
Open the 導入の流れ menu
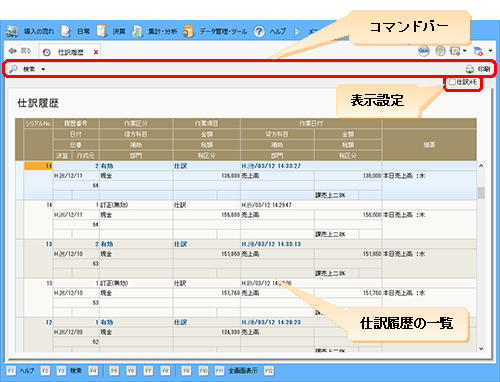click(x=30, y=31)
